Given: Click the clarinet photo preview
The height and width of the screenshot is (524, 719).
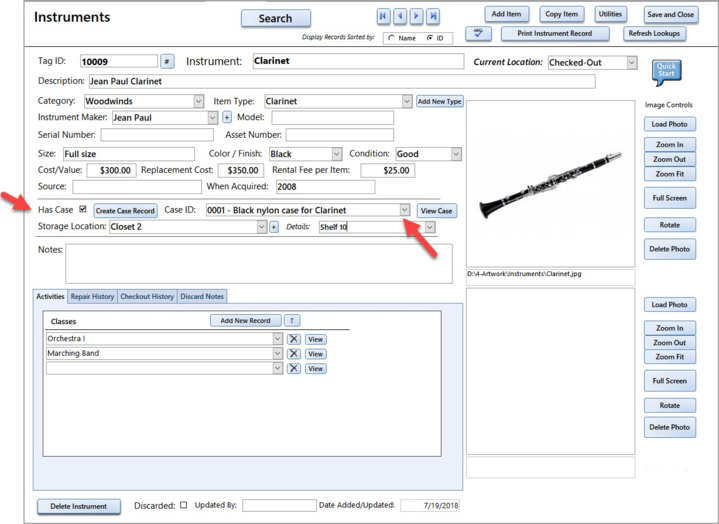Looking at the screenshot, I should 550,183.
